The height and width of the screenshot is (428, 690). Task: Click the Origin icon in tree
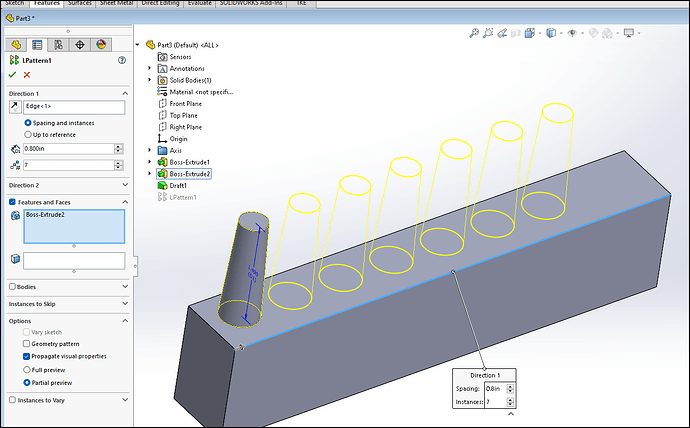(x=162, y=139)
